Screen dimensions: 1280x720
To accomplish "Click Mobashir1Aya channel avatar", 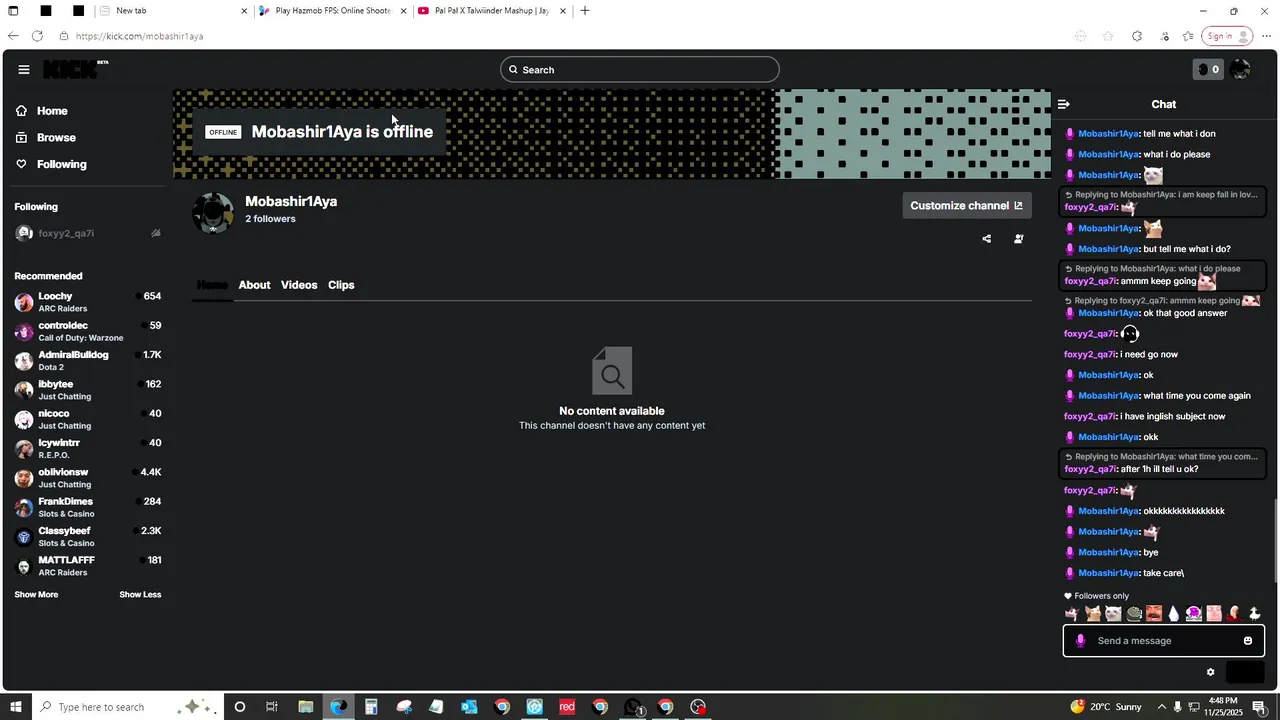I will point(213,213).
